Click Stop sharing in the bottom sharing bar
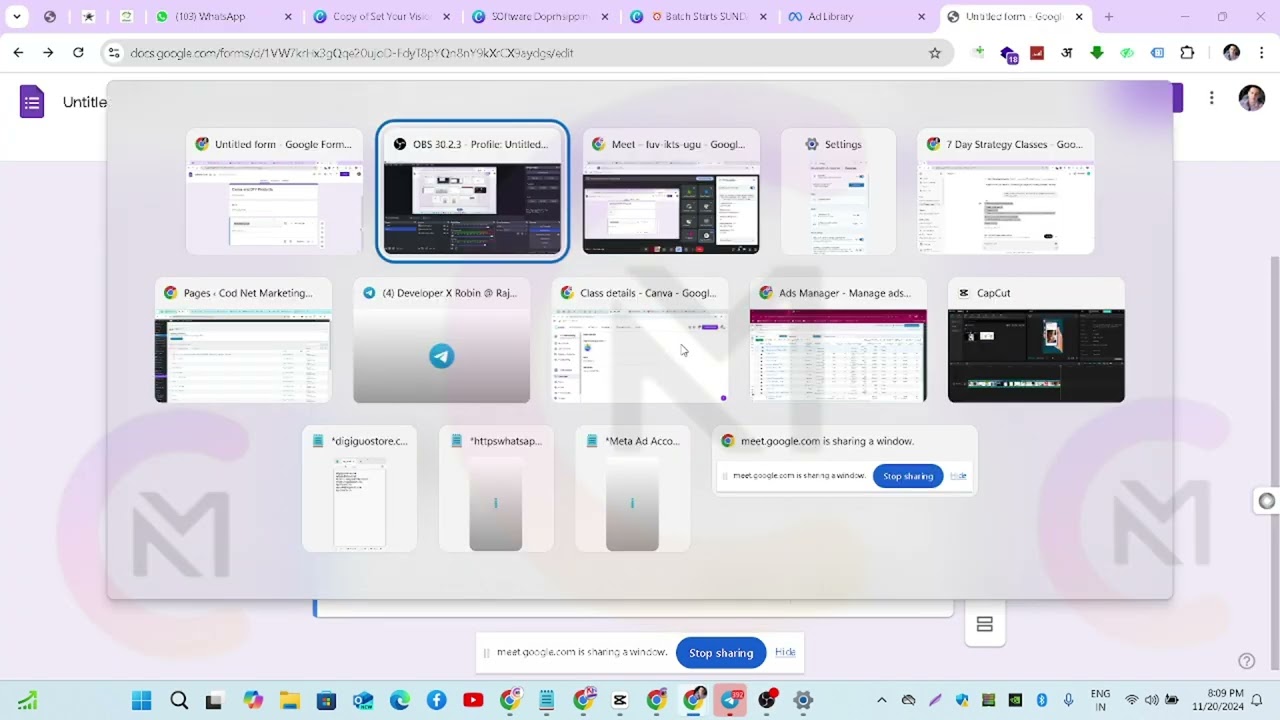The height and width of the screenshot is (720, 1280). coord(721,653)
